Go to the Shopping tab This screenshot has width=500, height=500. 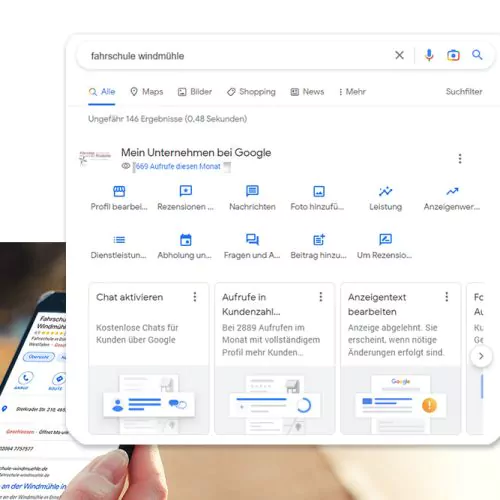(251, 92)
